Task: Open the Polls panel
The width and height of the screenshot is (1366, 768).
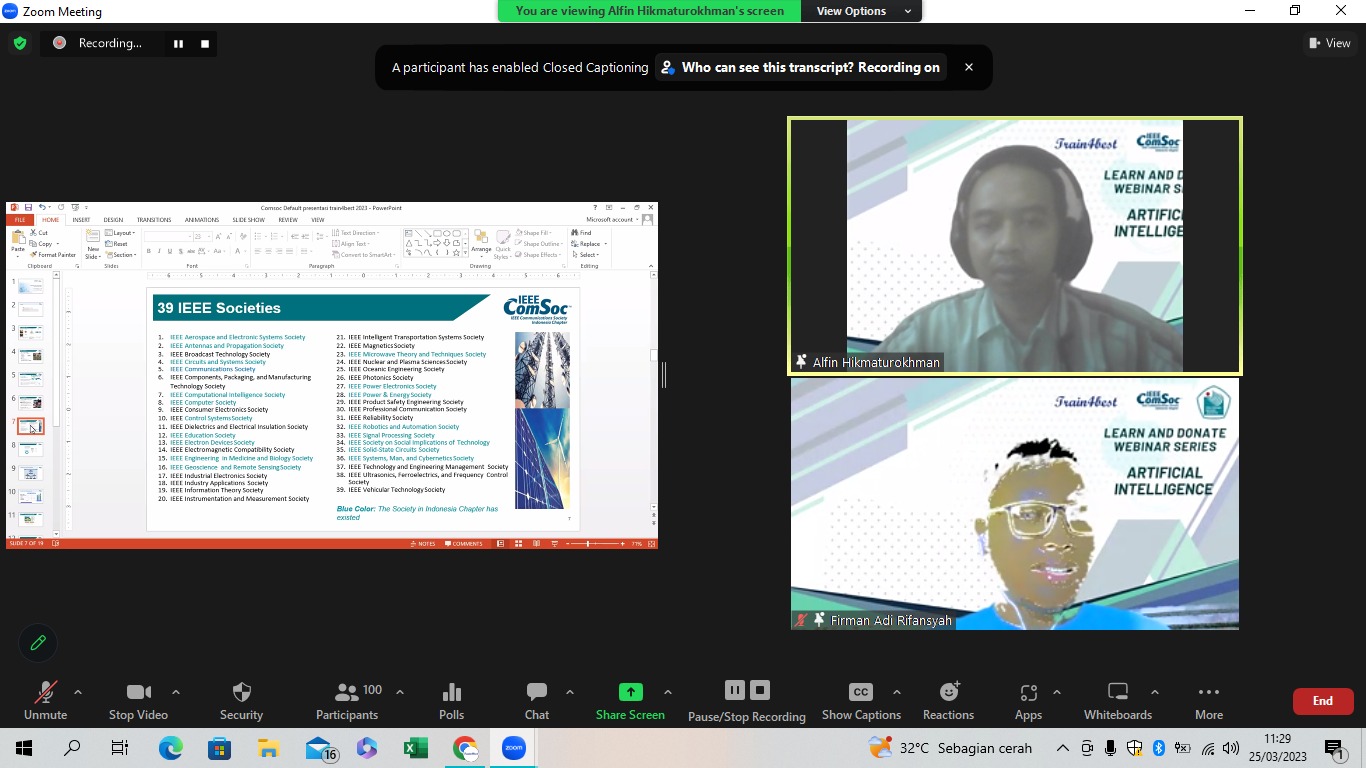Action: (x=451, y=701)
